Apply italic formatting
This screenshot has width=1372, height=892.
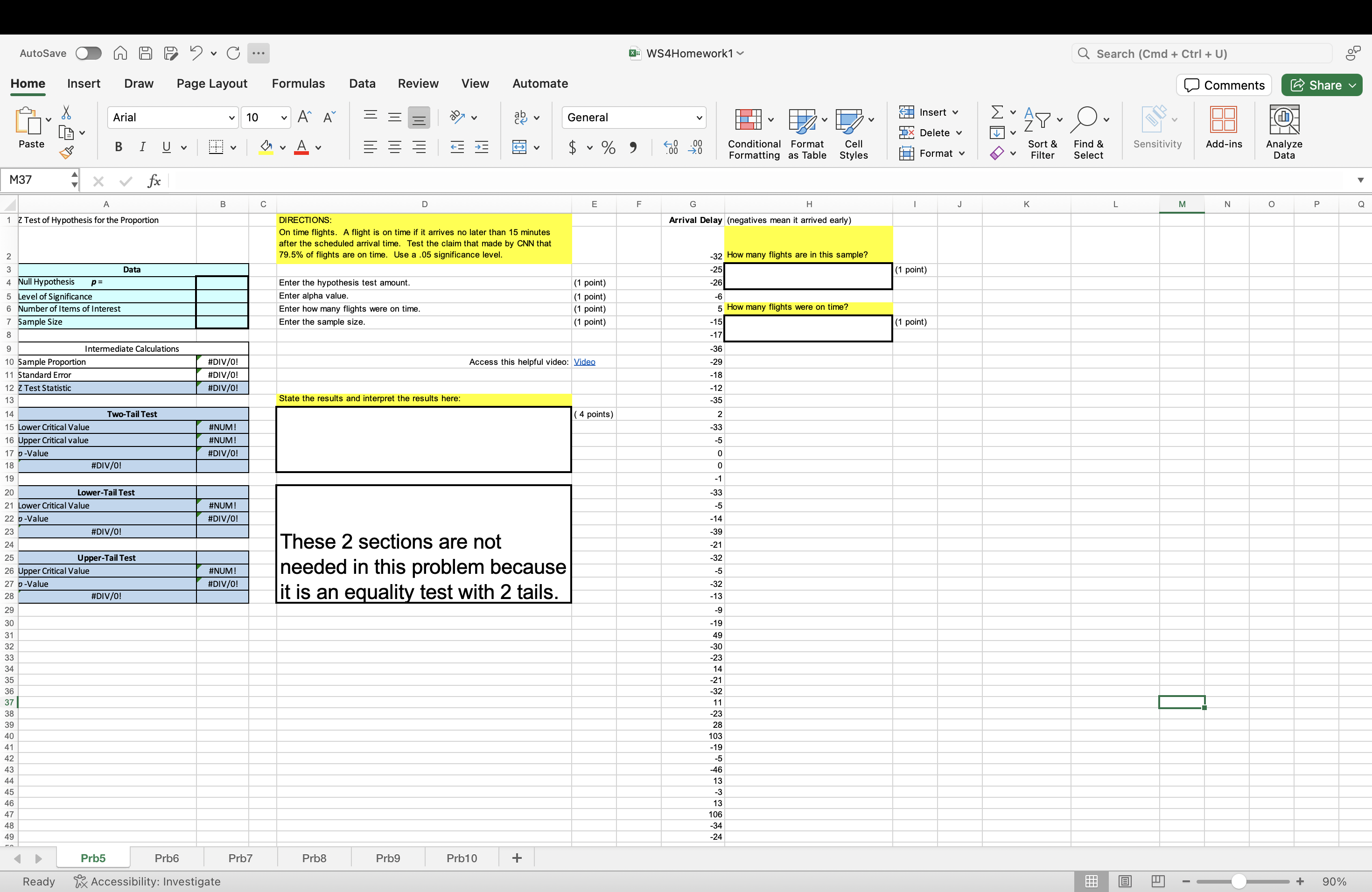pyautogui.click(x=142, y=147)
